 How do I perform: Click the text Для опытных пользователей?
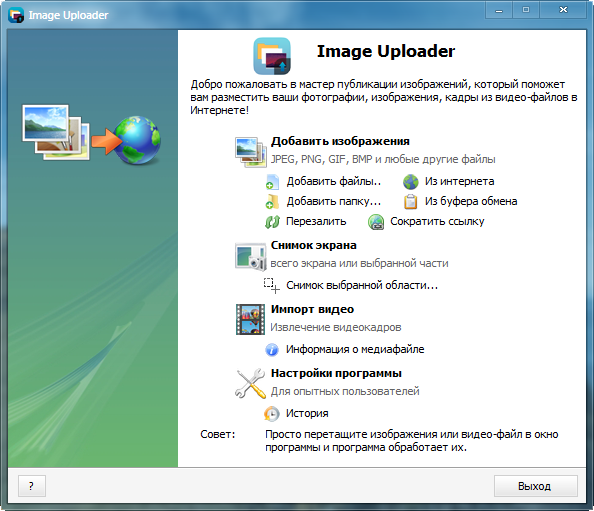(345, 391)
